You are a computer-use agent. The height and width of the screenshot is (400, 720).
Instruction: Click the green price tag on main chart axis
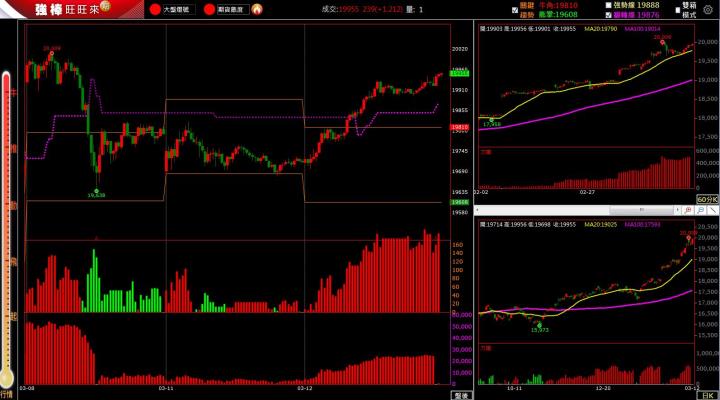click(x=460, y=73)
